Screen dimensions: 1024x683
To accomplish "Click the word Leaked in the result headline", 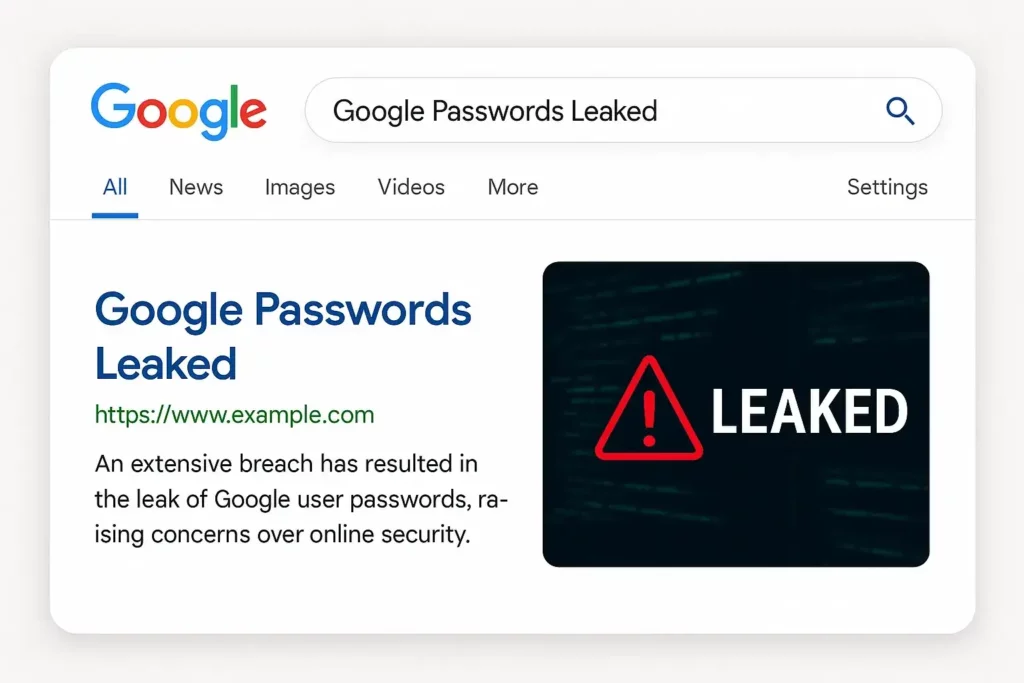I will (166, 363).
